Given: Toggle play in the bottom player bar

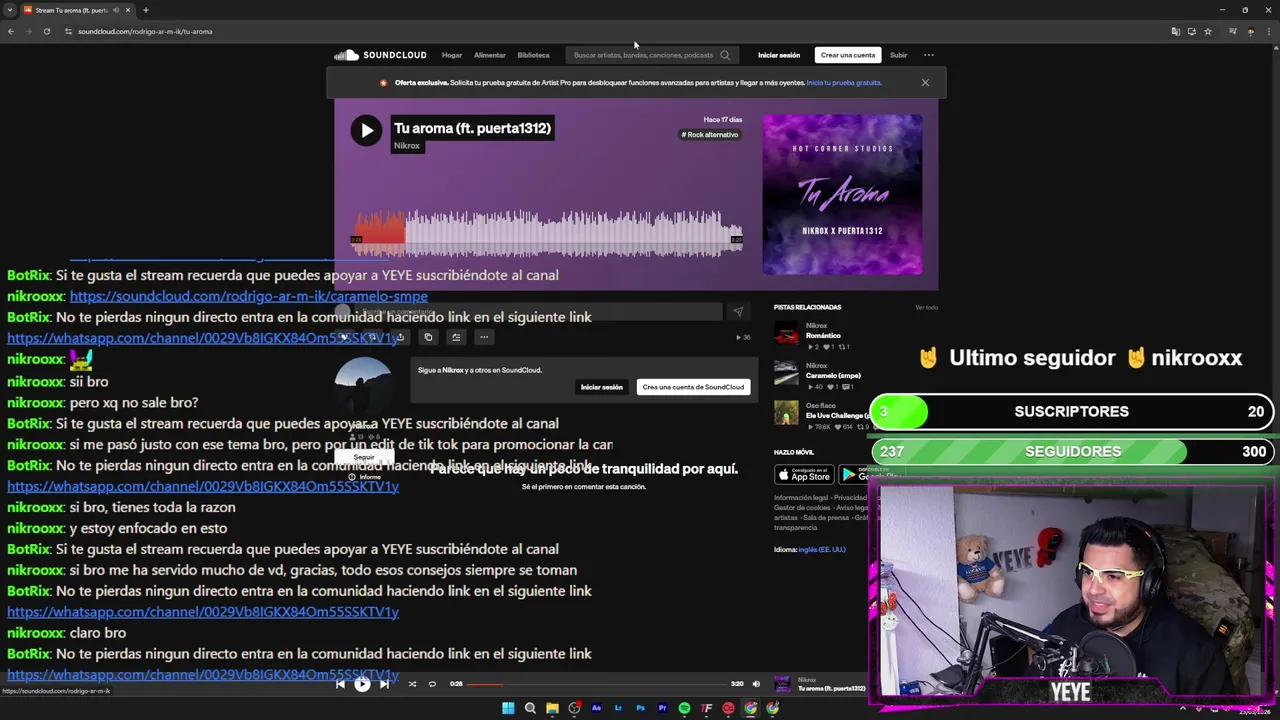Looking at the screenshot, I should 362,684.
